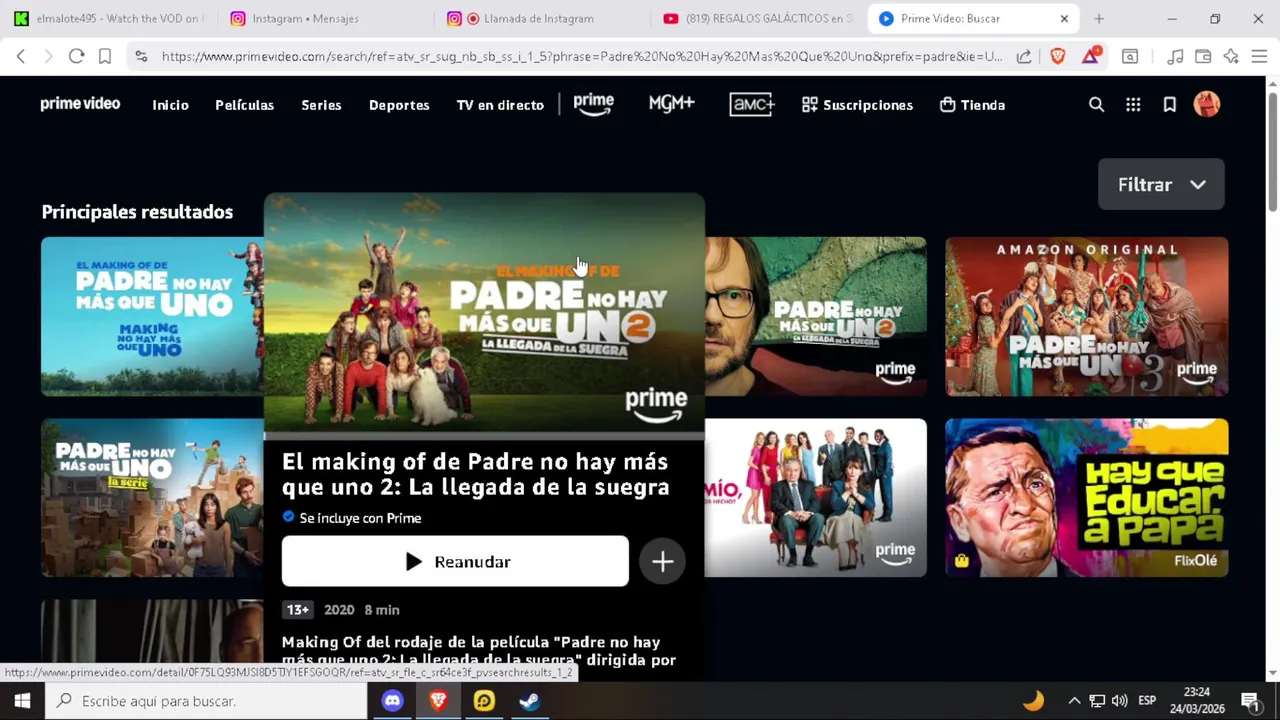The height and width of the screenshot is (720, 1280).
Task: Open the playlist music note icon
Action: click(x=1175, y=56)
